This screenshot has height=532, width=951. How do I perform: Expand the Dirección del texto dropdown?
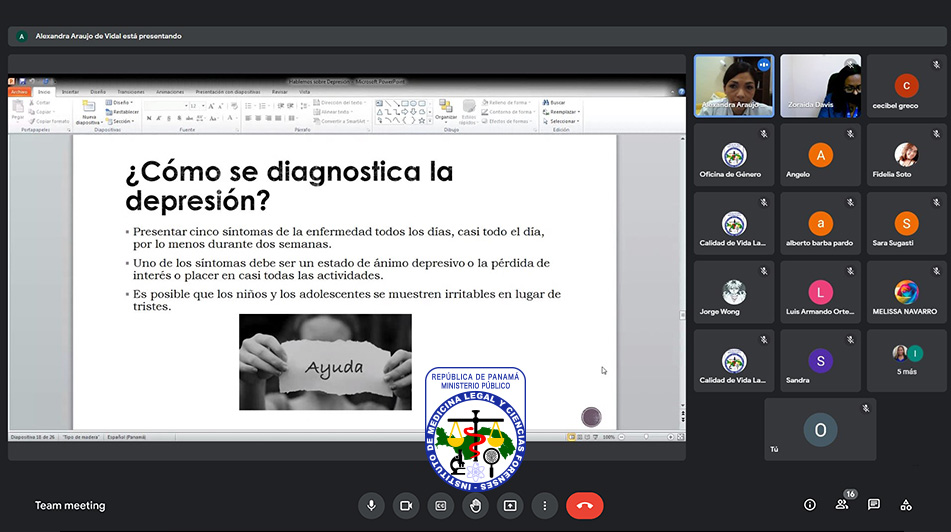(340, 103)
